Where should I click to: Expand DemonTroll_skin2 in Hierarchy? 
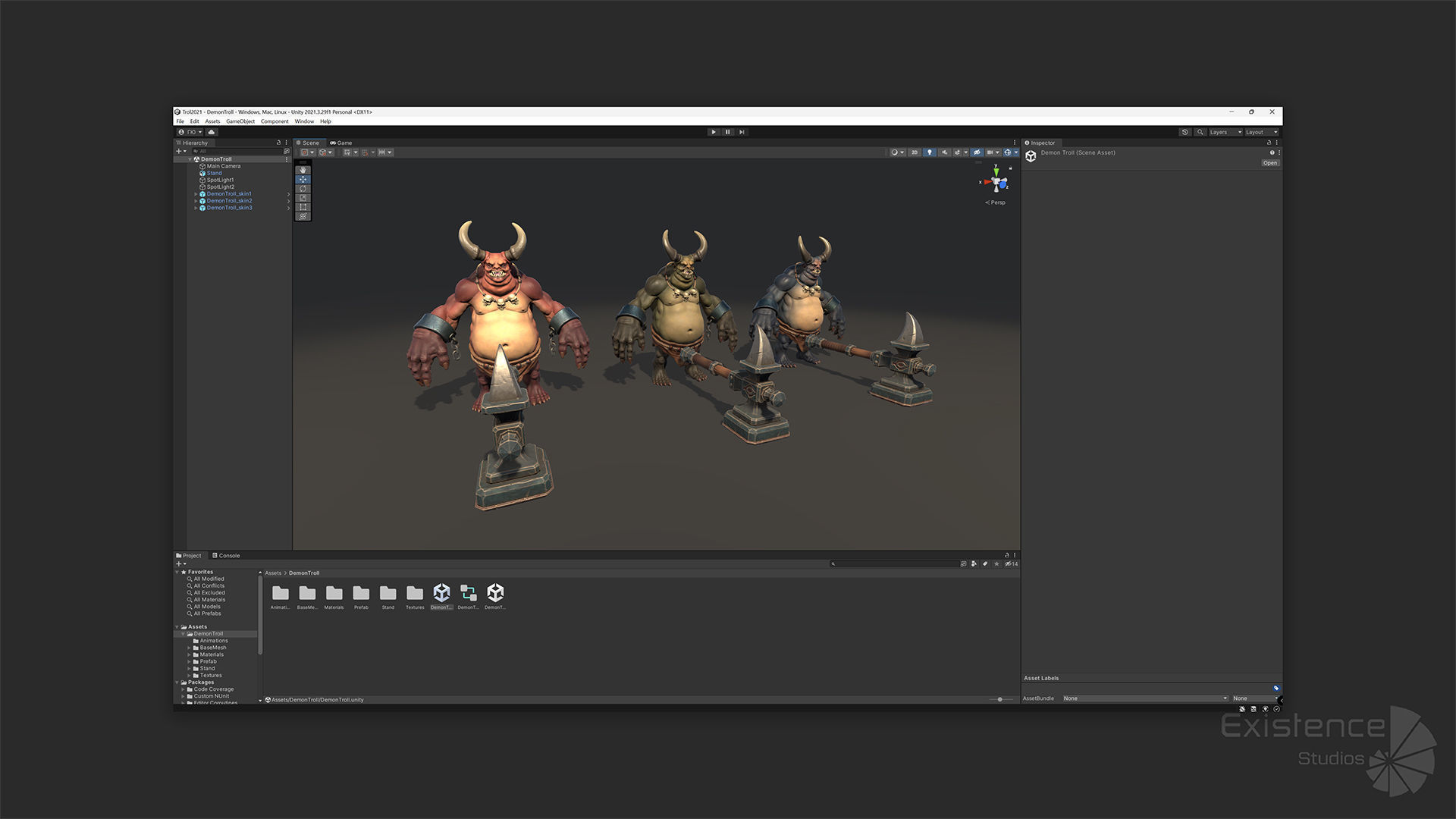pyautogui.click(x=196, y=201)
